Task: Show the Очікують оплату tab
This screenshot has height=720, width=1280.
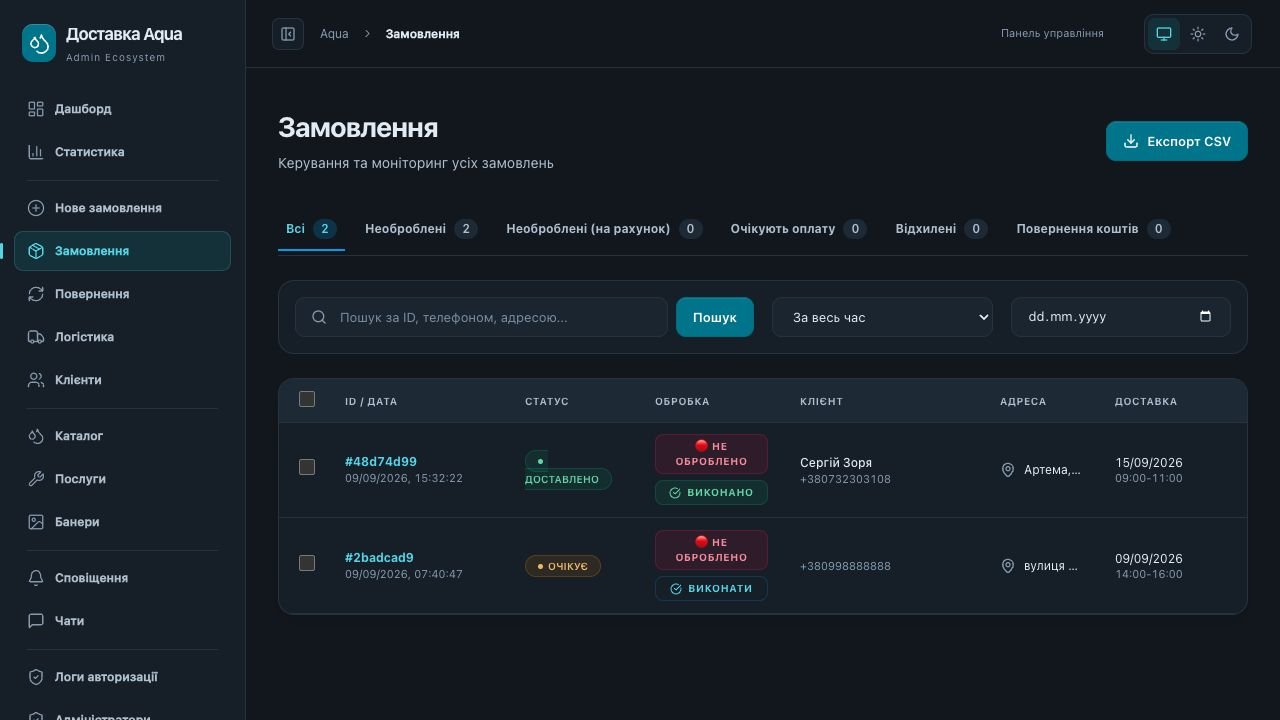Action: (798, 229)
